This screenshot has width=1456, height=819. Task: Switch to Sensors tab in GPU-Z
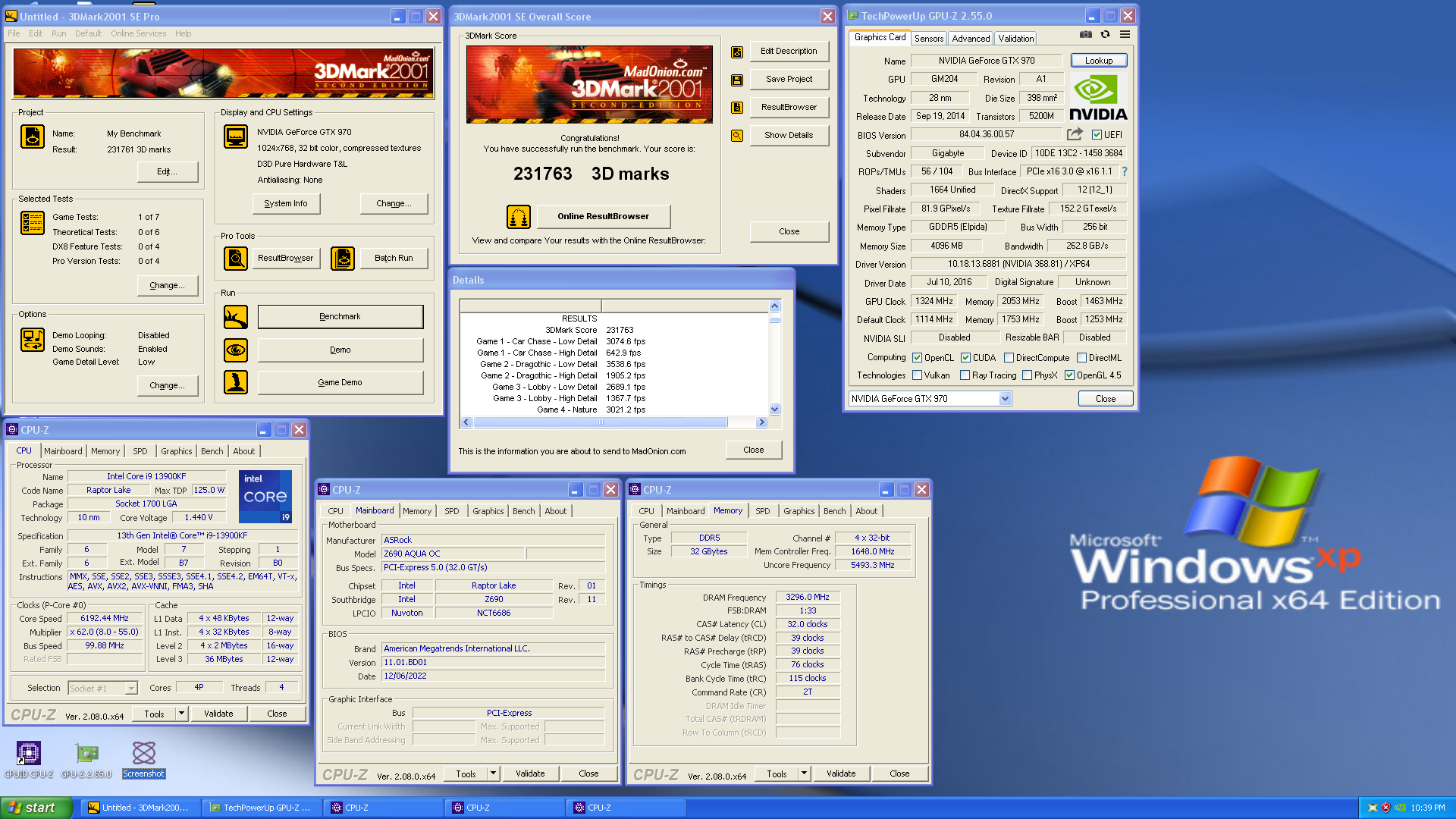929,39
